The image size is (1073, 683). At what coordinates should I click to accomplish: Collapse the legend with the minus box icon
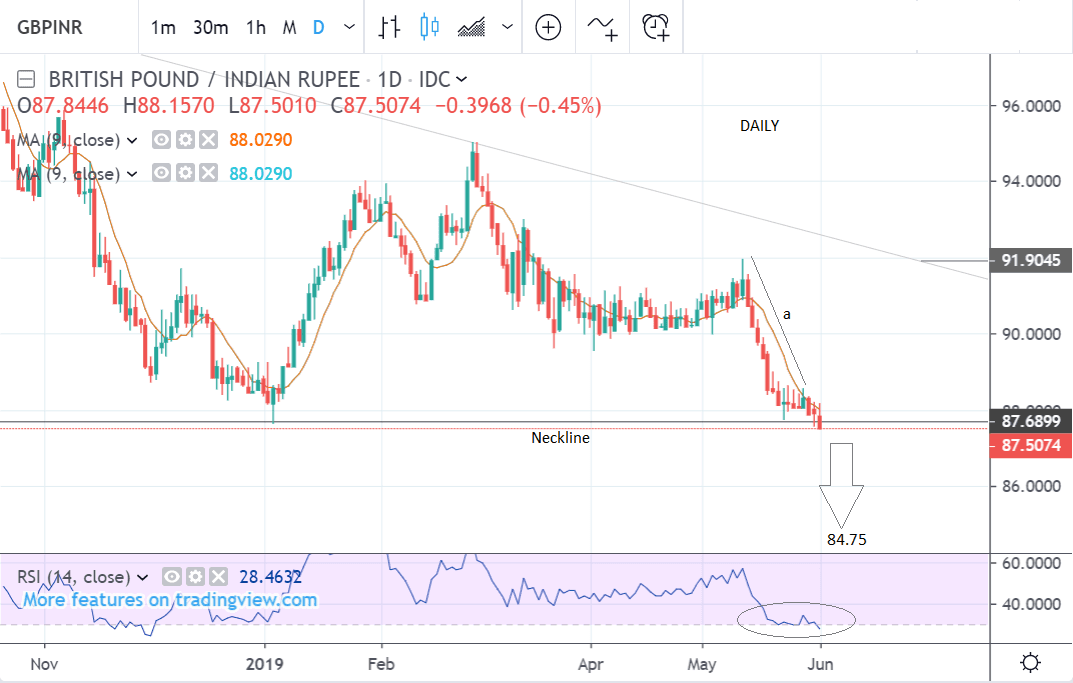[x=26, y=79]
